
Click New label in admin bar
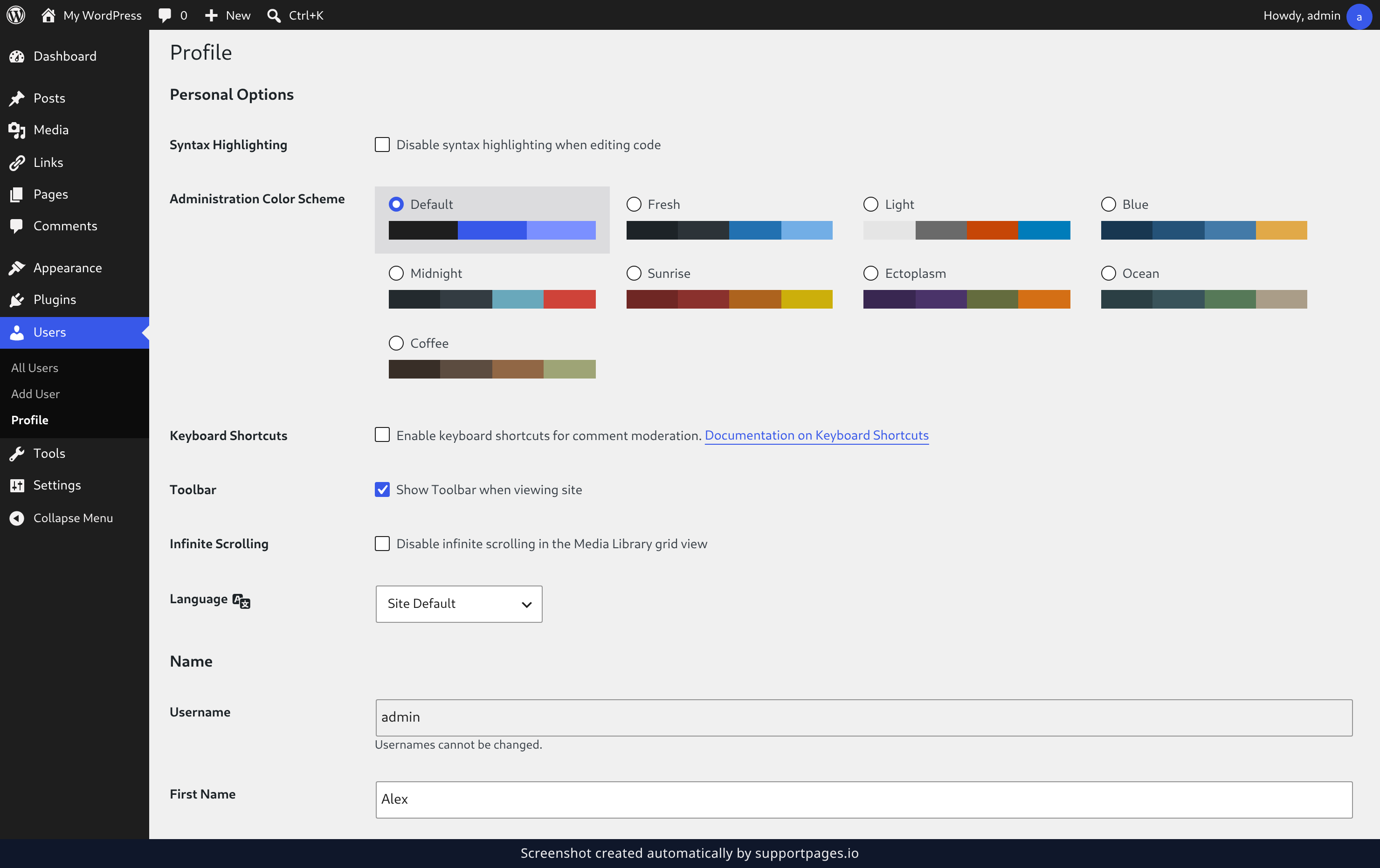238,15
